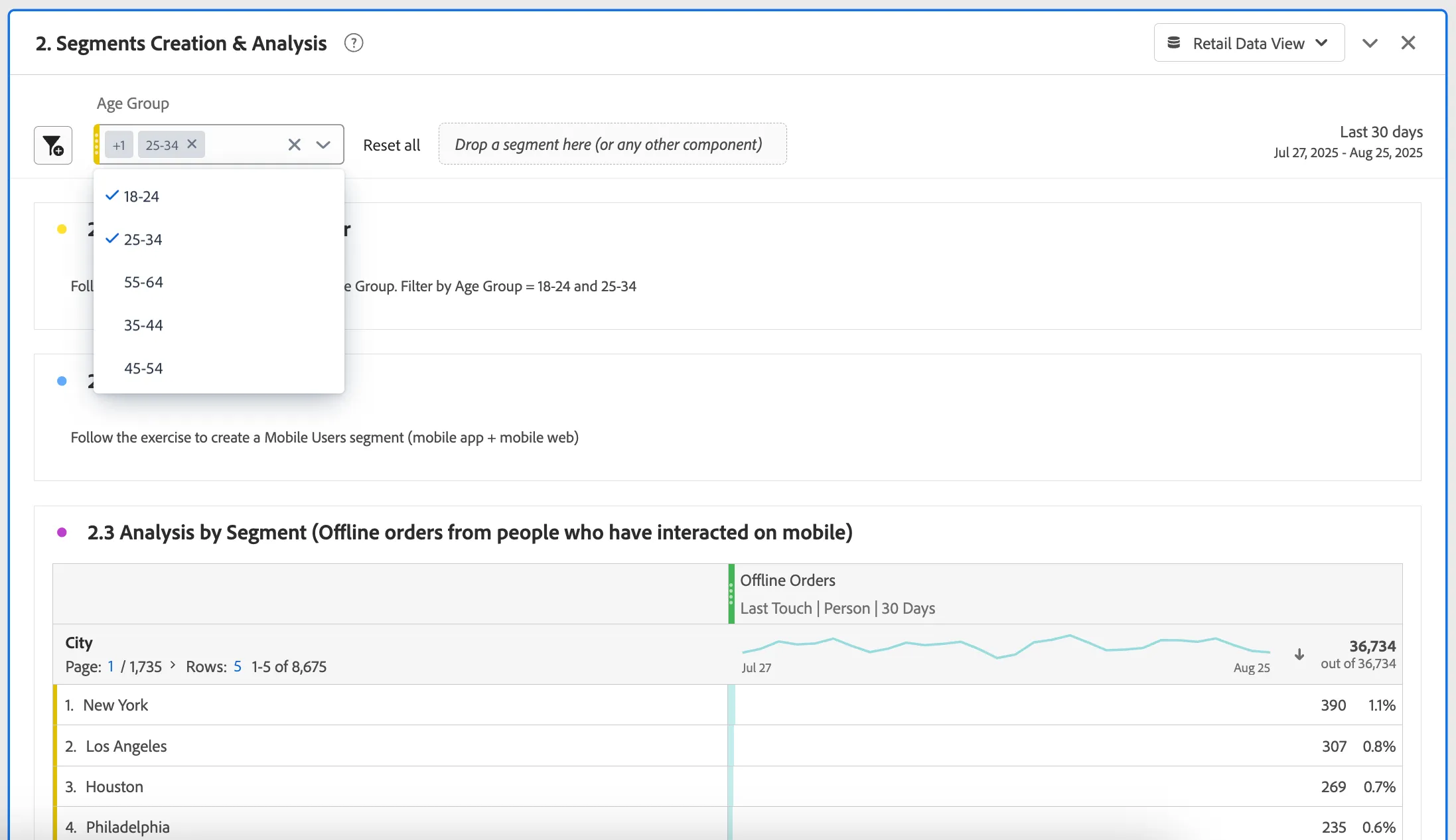
Task: Change page number 1 in City table
Action: pyautogui.click(x=111, y=666)
